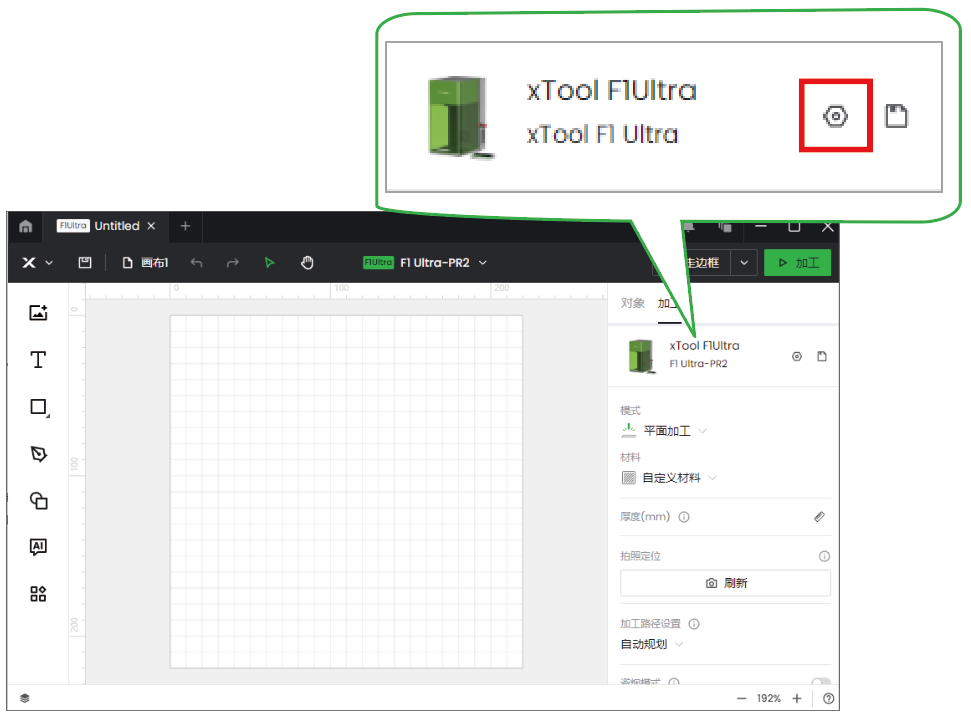The height and width of the screenshot is (716, 971).
Task: Show info about 厚度(mm)
Action: click(x=684, y=517)
